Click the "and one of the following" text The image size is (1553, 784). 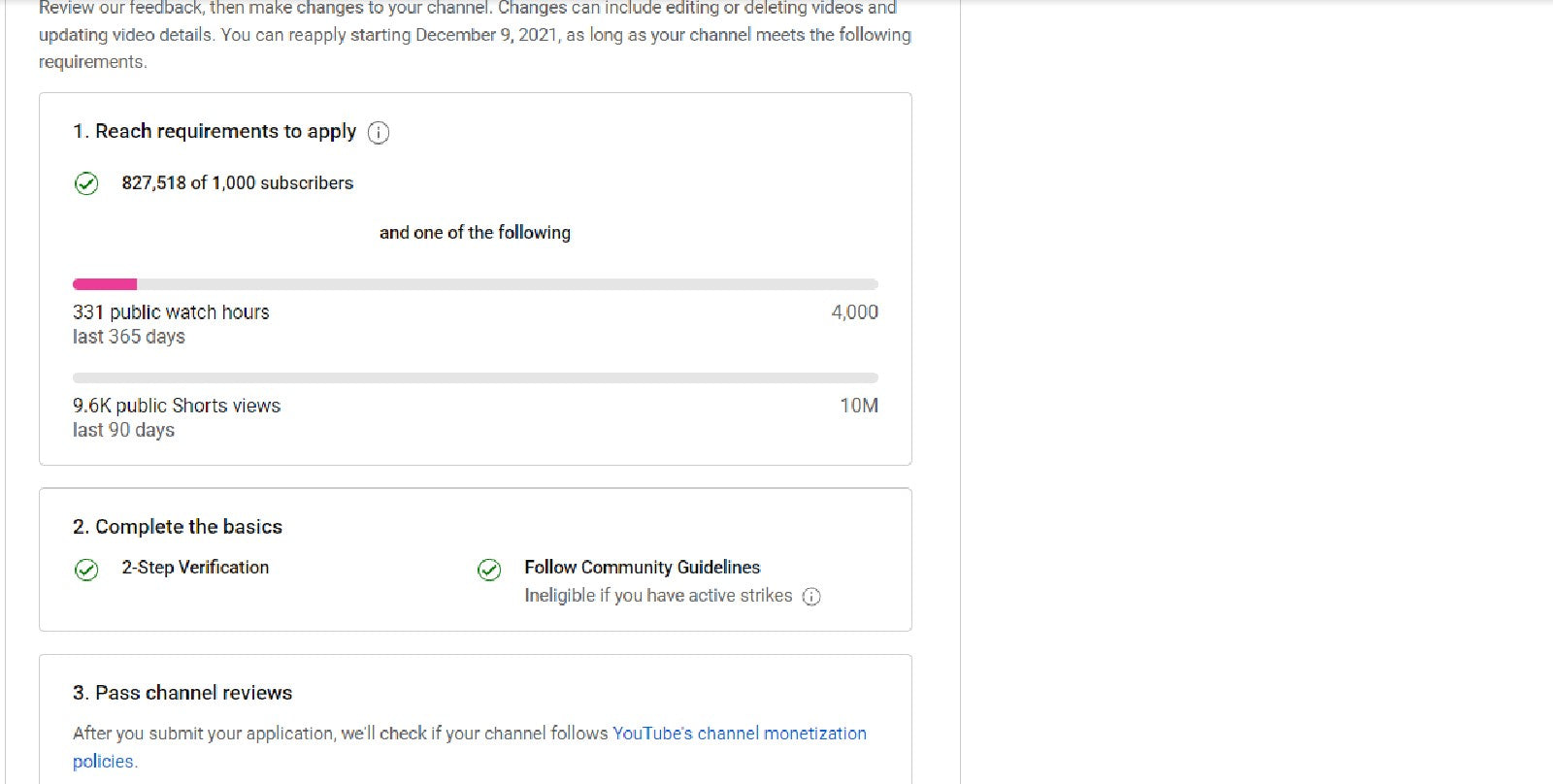coord(475,233)
